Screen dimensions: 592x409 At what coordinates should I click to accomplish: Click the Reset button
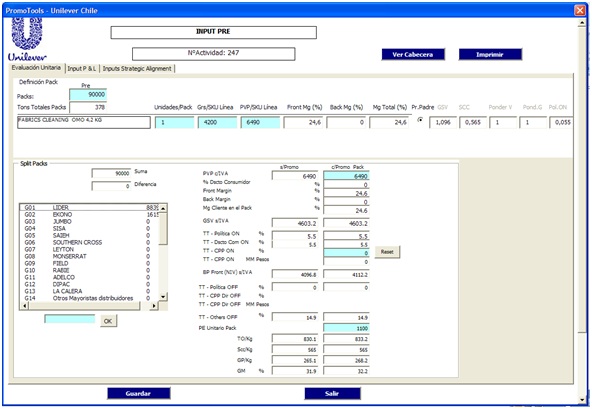pyautogui.click(x=387, y=252)
